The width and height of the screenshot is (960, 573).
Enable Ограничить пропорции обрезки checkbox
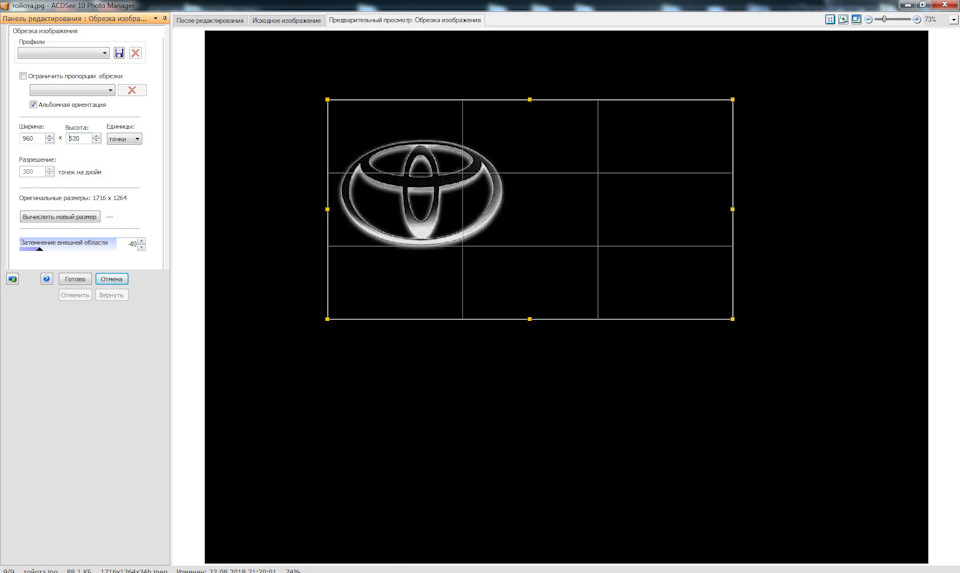[x=23, y=76]
